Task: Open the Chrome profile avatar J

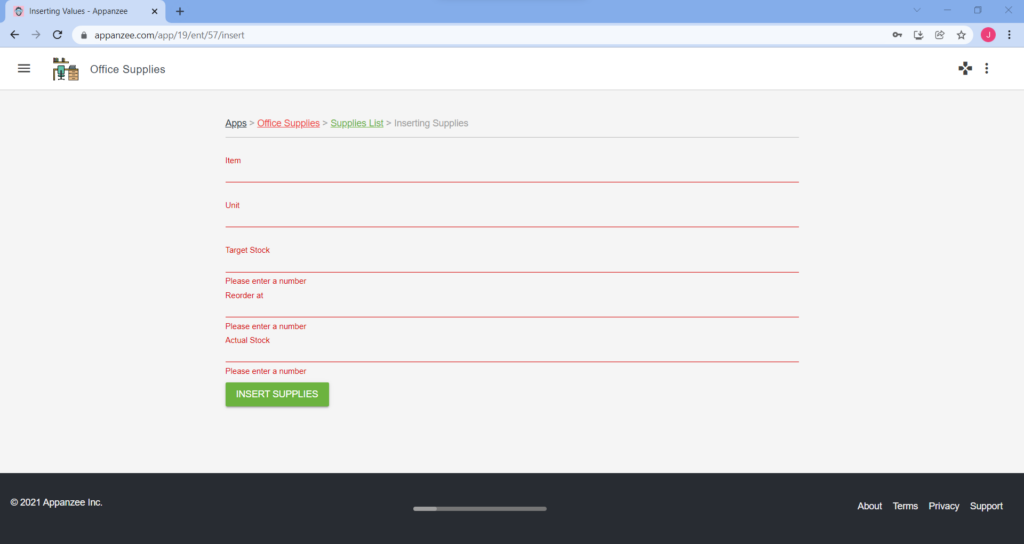Action: point(987,35)
